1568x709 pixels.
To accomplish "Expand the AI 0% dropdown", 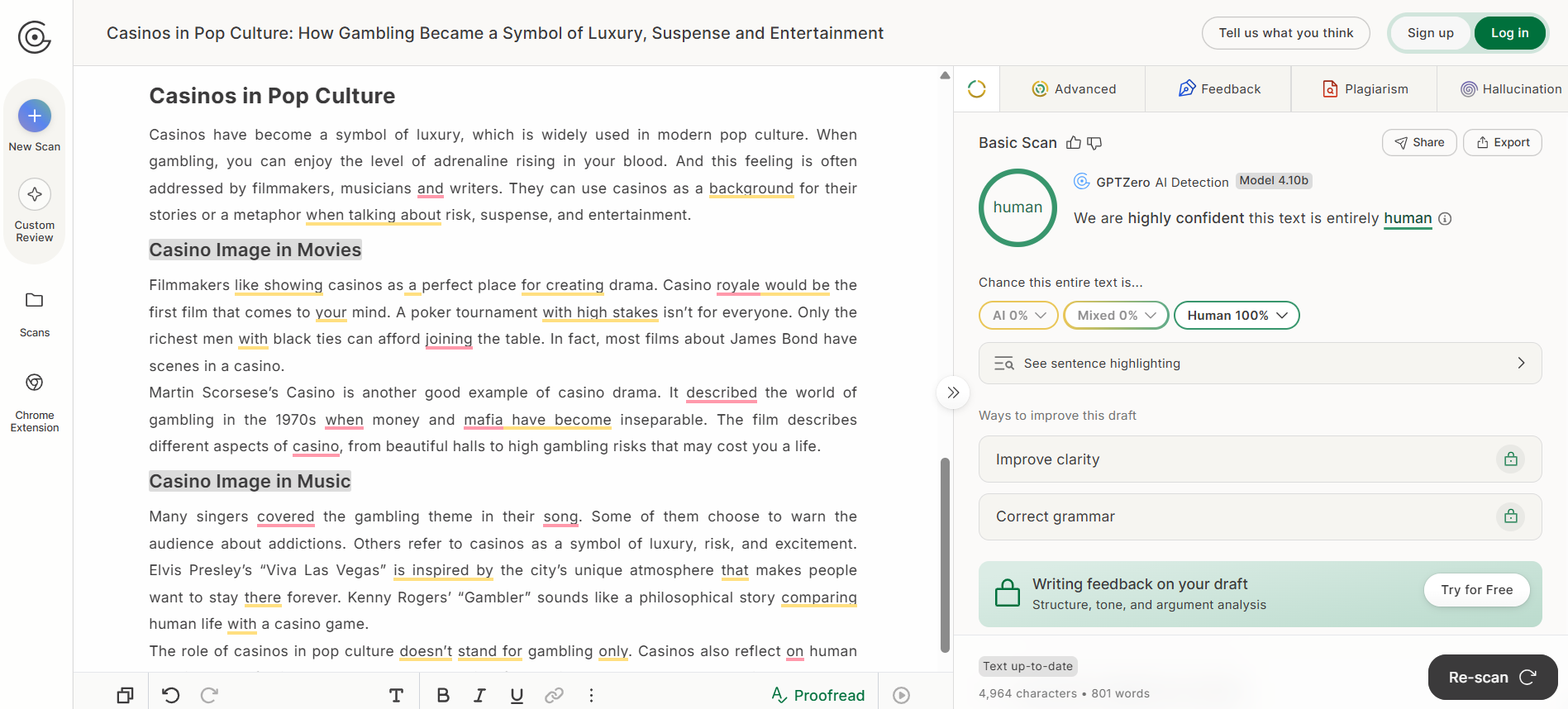I will pyautogui.click(x=1018, y=316).
